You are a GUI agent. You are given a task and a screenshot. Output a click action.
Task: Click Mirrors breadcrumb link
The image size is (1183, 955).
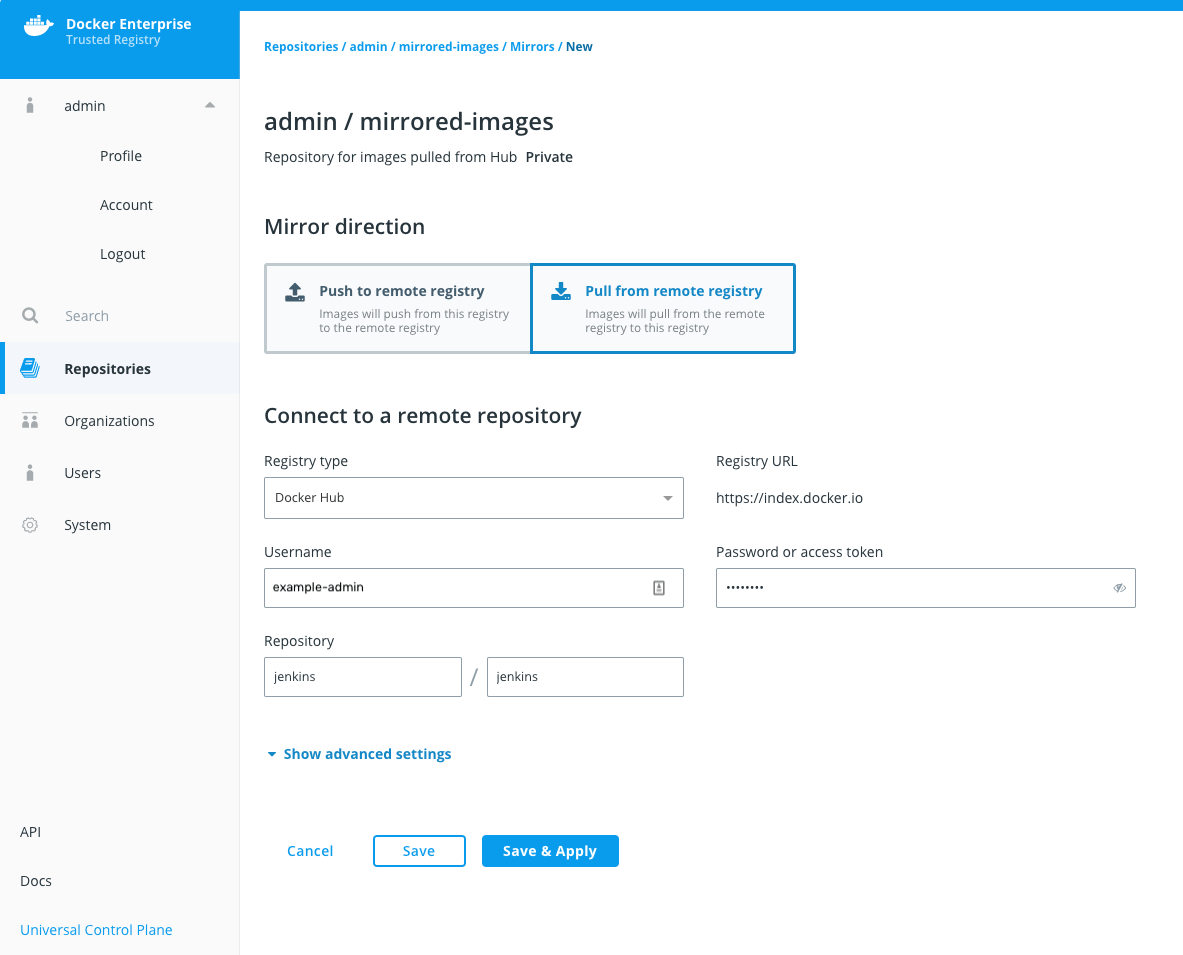[x=532, y=47]
